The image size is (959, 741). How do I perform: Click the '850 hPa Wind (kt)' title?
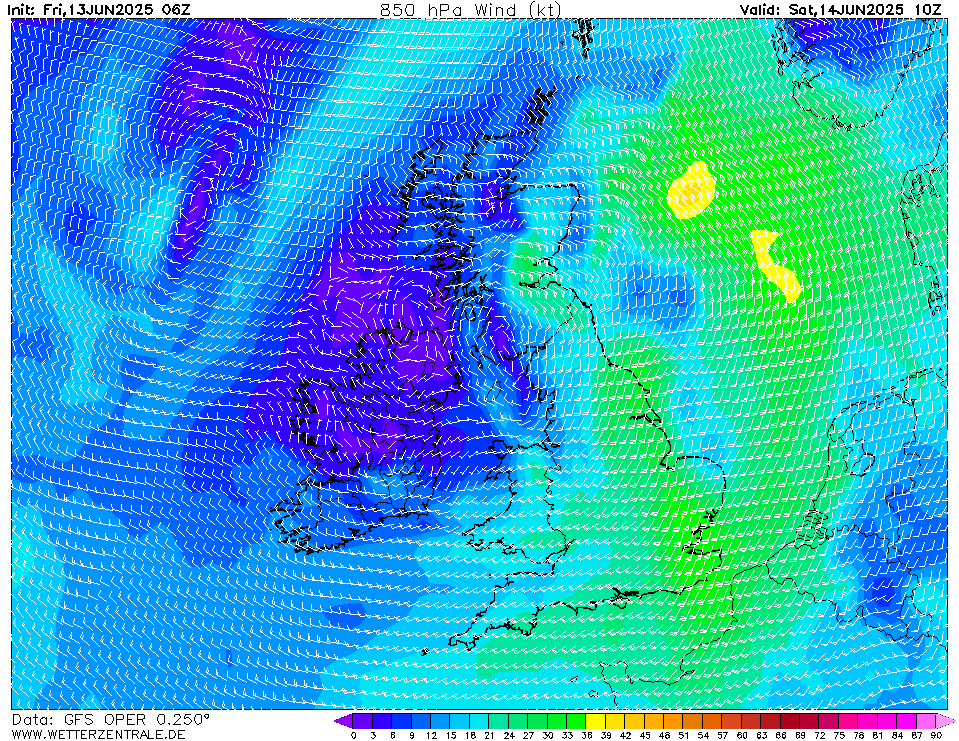pyautogui.click(x=470, y=10)
